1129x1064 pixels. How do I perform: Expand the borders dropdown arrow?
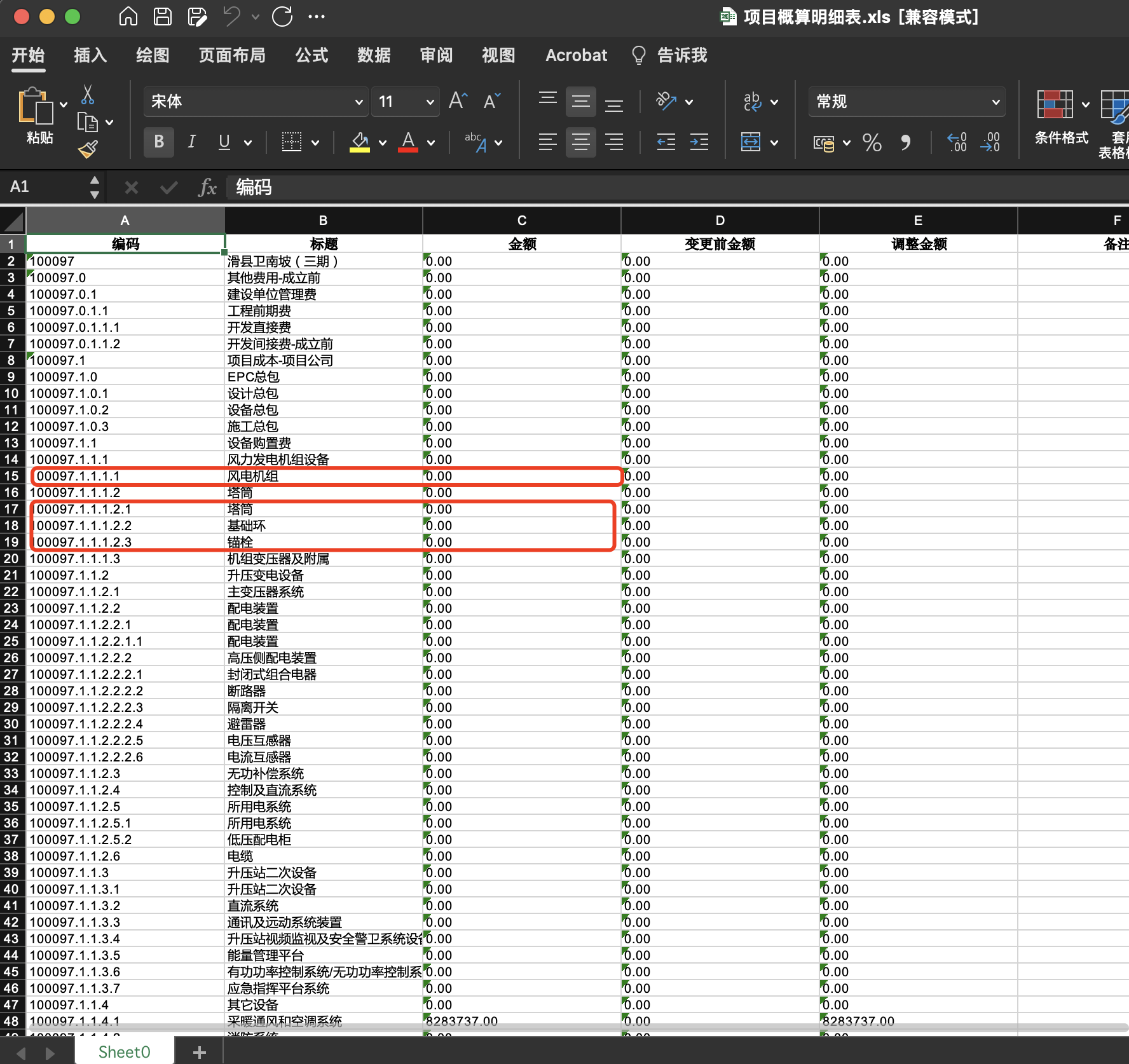coord(315,143)
